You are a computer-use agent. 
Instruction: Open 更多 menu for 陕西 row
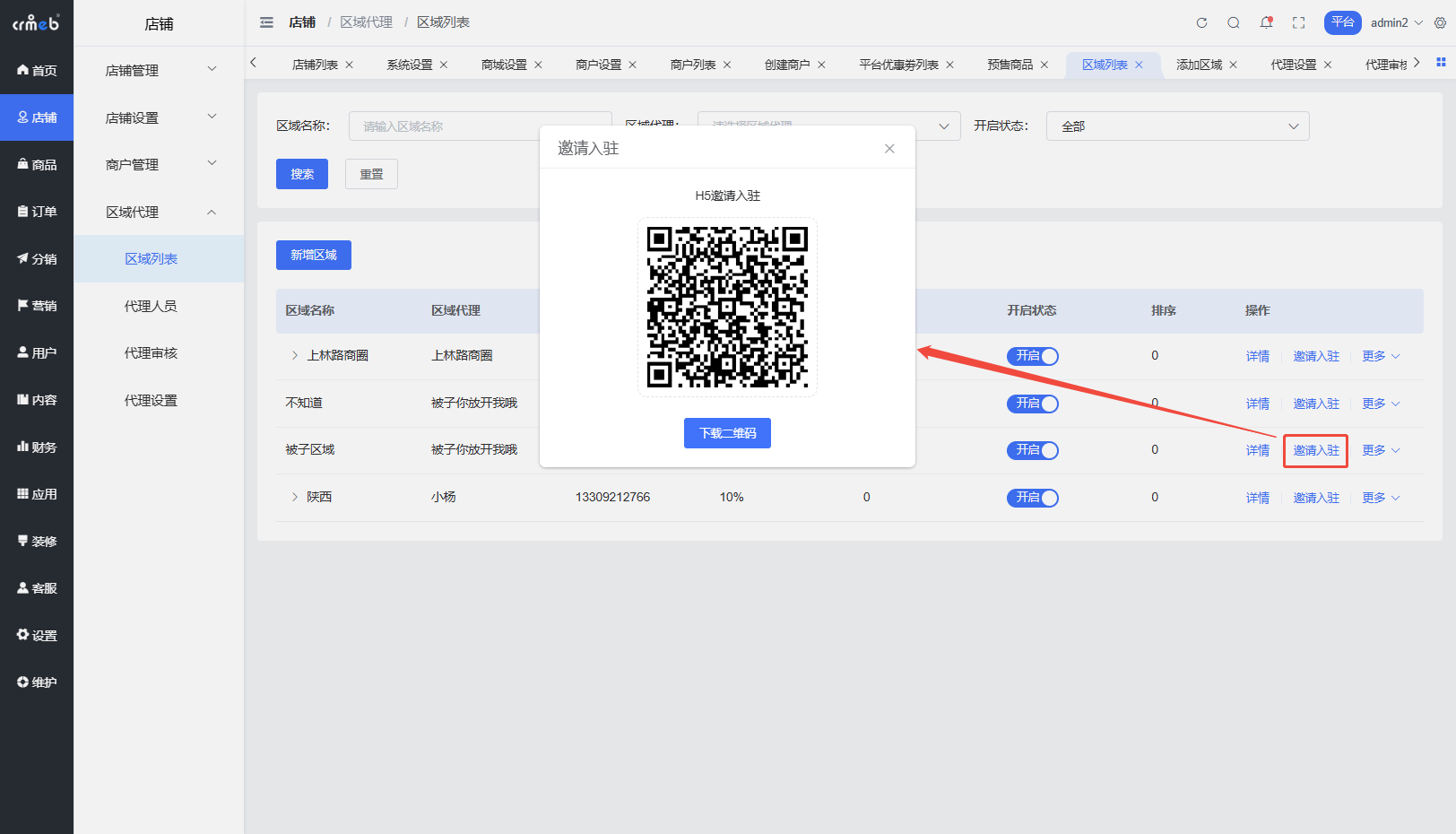[1381, 498]
